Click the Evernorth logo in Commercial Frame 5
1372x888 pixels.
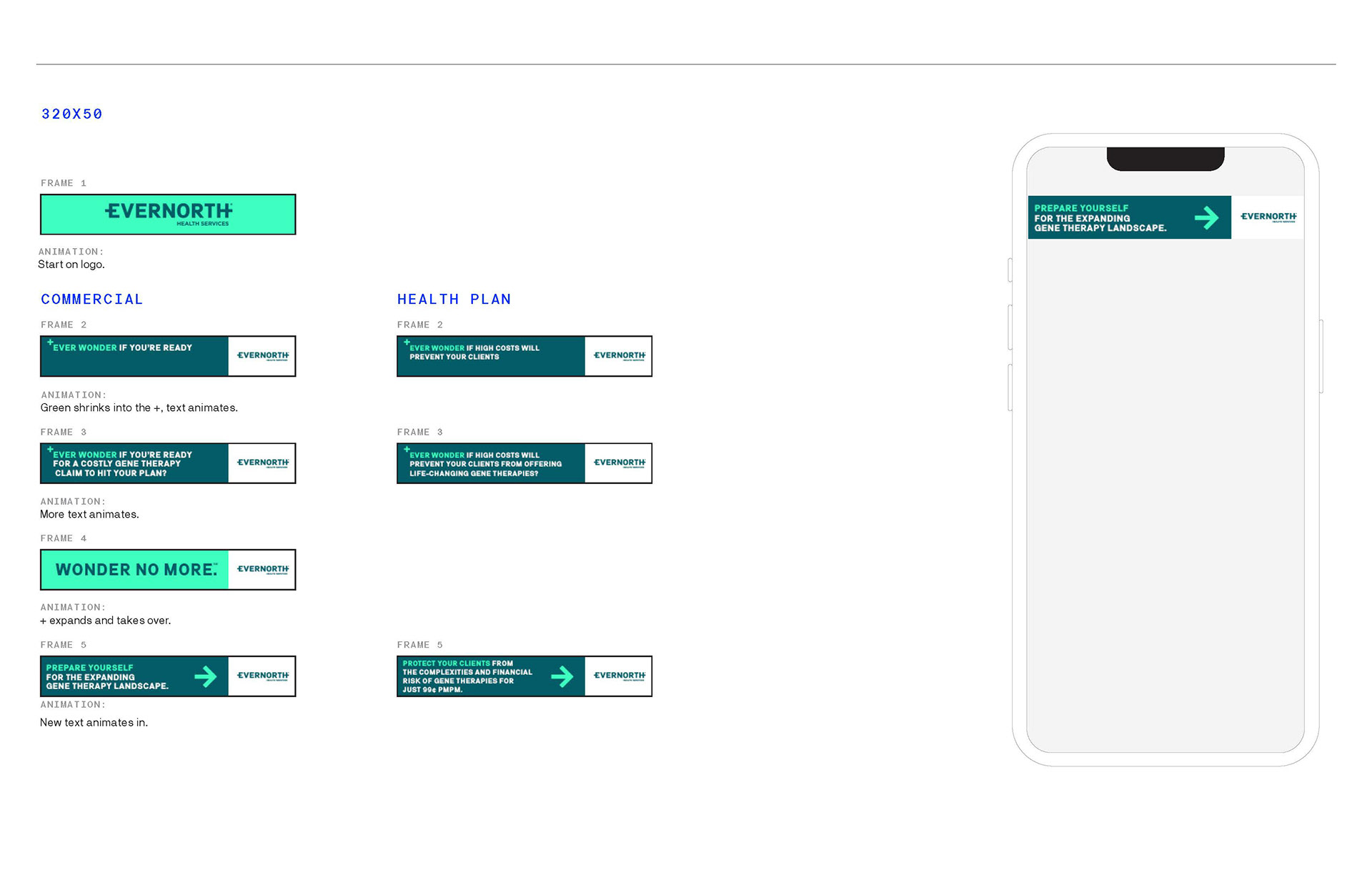tap(263, 676)
